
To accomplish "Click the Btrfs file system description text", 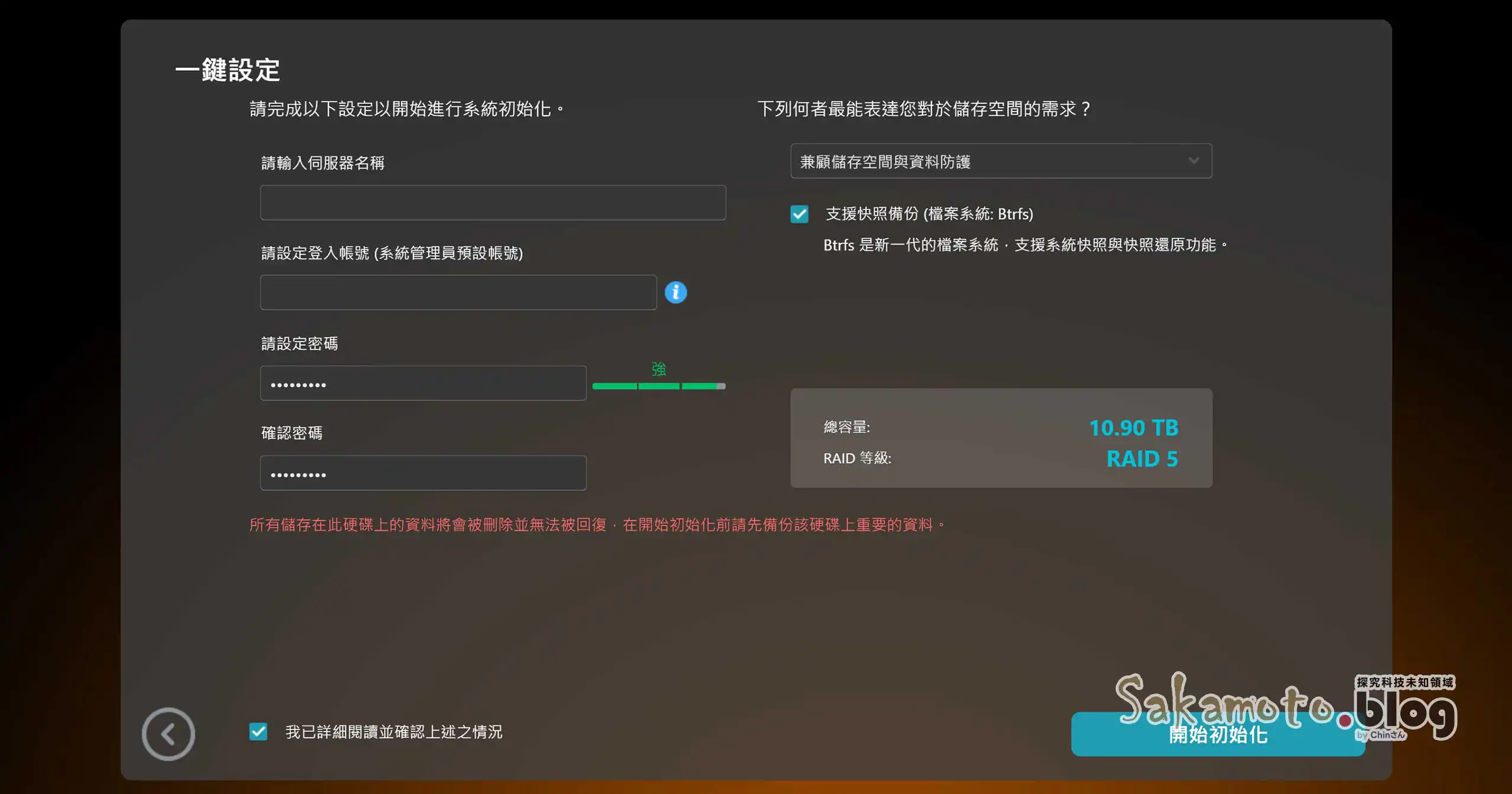I will [x=1025, y=243].
